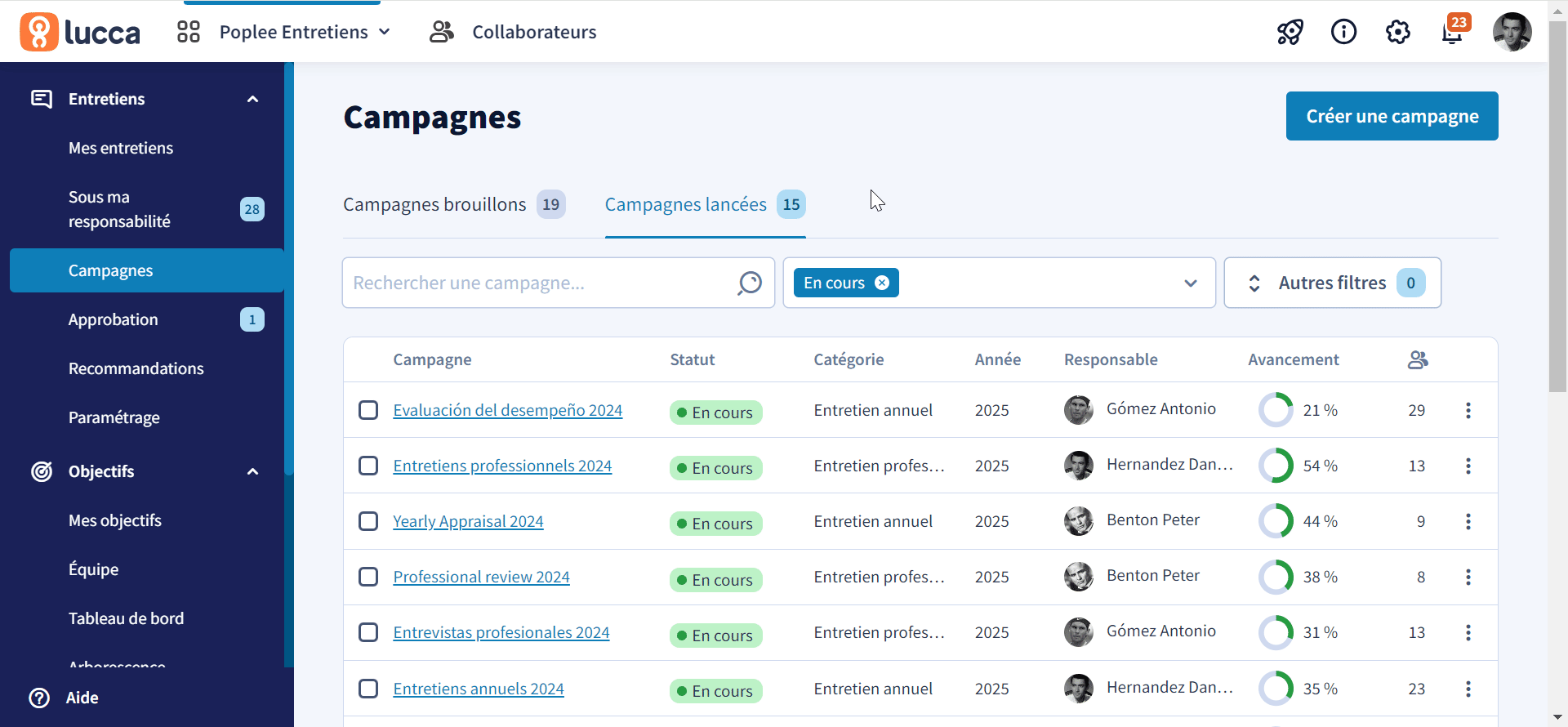
Task: Open the status filter dropdown arrow
Action: click(x=1191, y=283)
